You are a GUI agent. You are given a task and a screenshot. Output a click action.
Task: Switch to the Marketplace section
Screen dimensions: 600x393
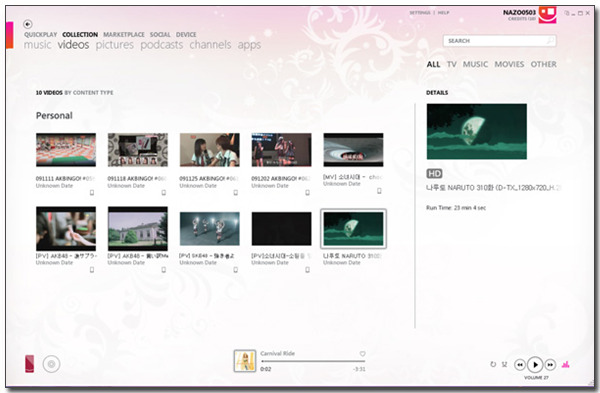pos(124,34)
